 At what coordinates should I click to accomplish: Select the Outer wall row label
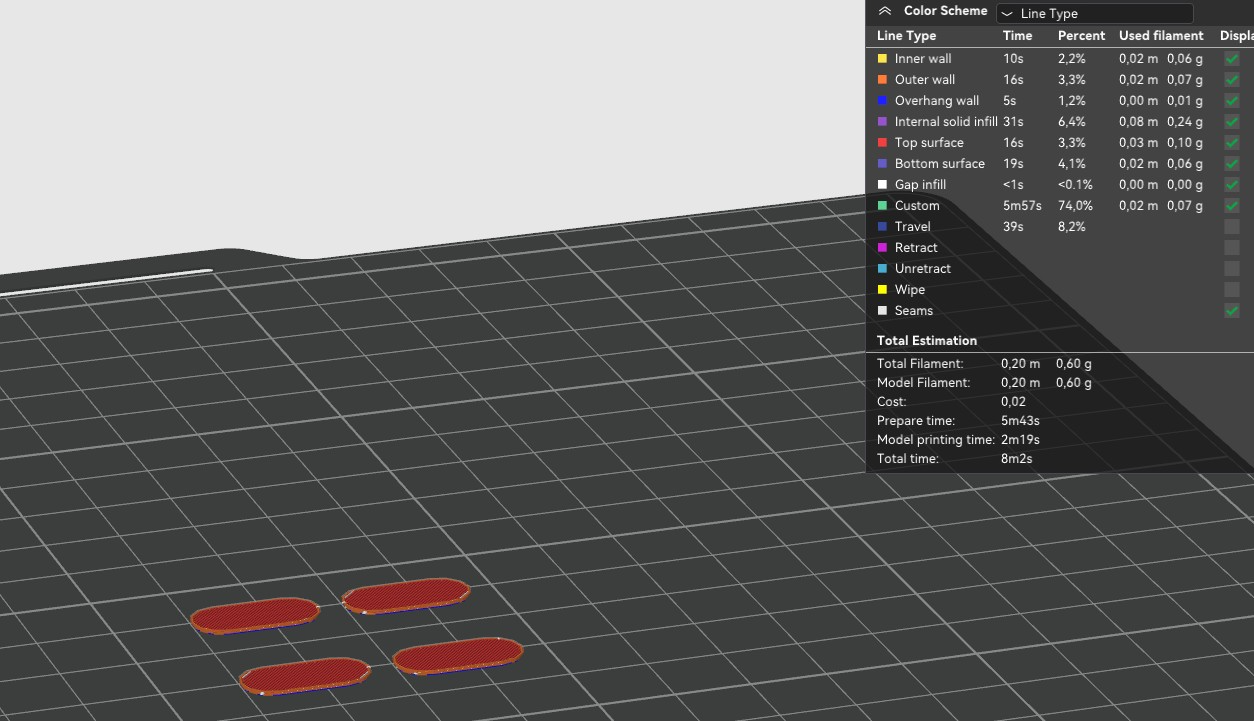[x=925, y=80]
